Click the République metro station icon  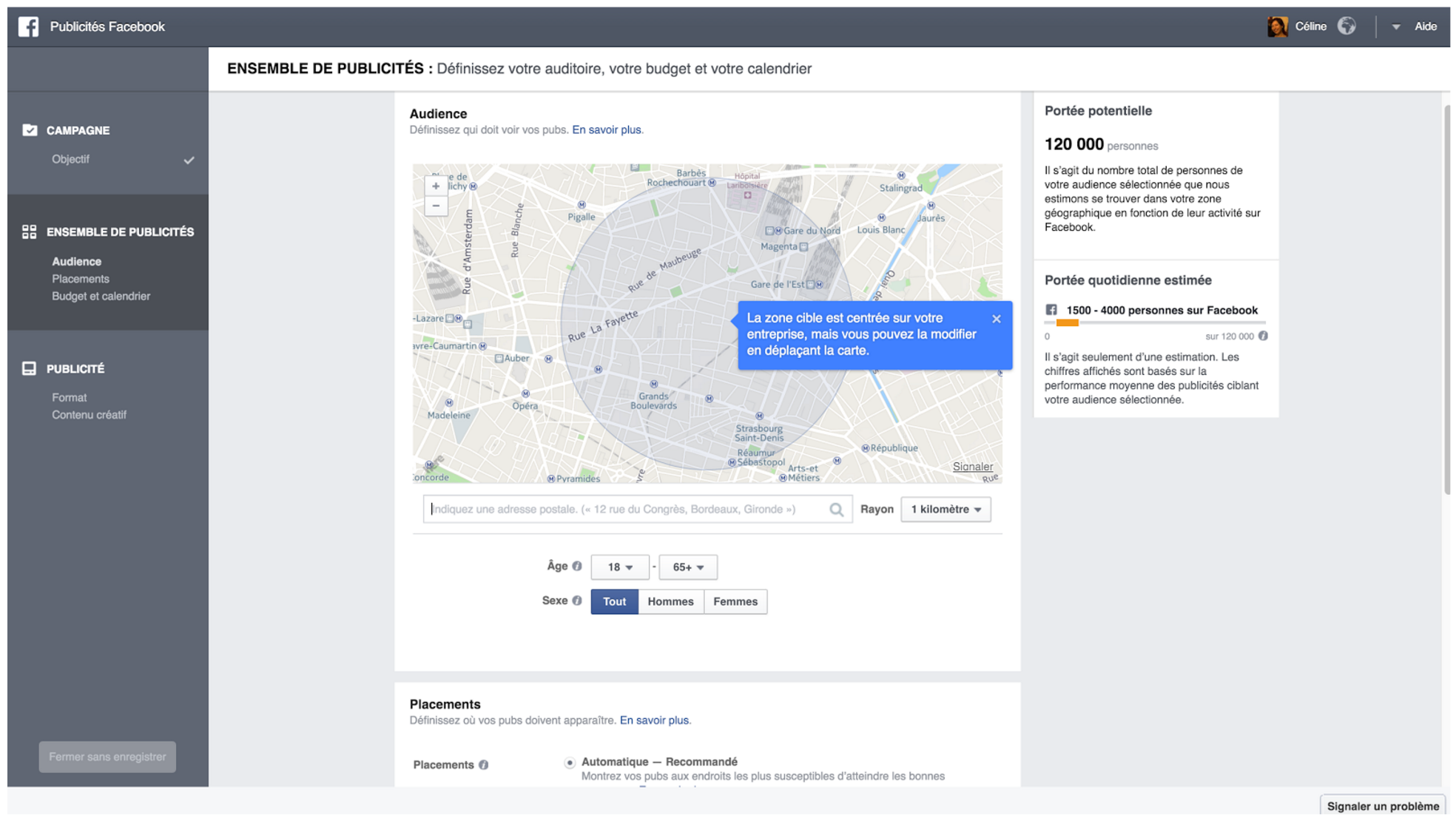(x=865, y=448)
